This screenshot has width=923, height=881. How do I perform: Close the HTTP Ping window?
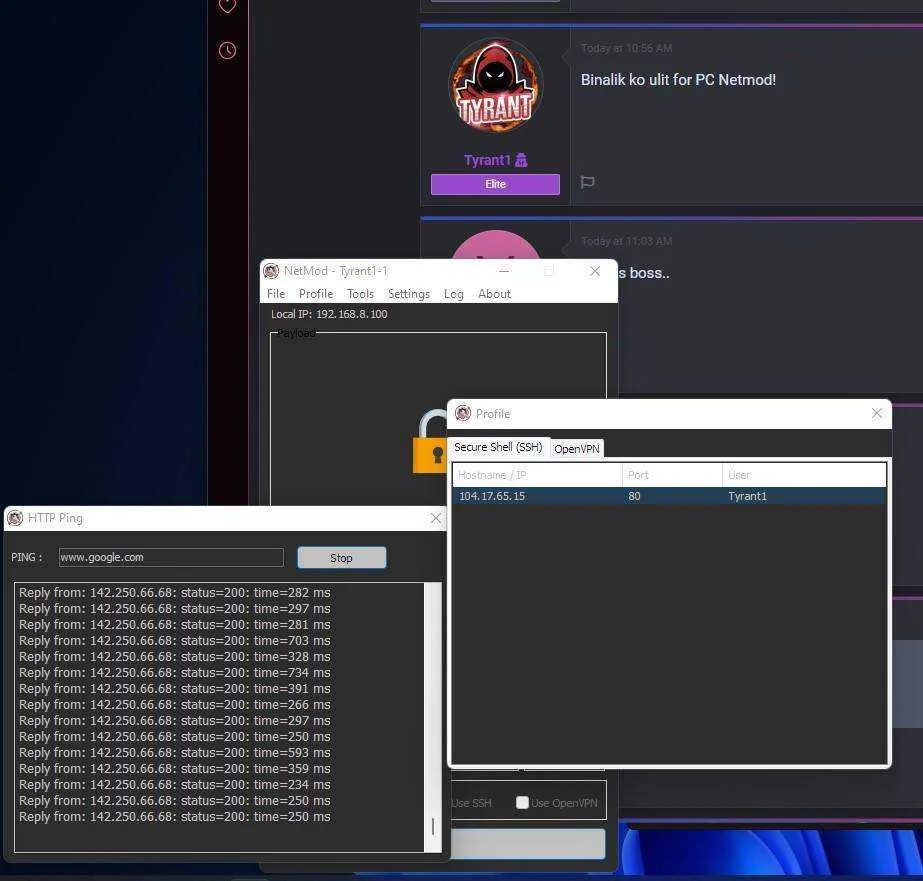click(436, 518)
